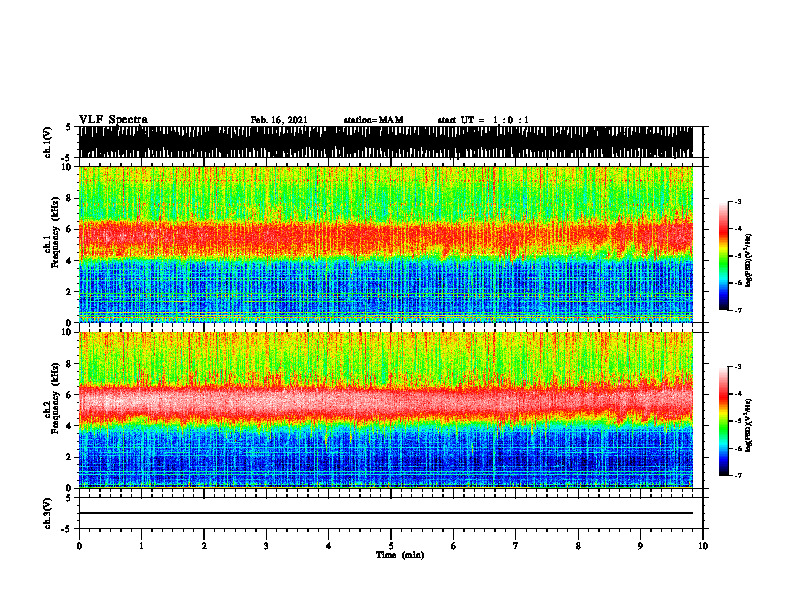The image size is (792, 612).
Task: Click the "6" kHz tick on ch.2 frequency axis
Action: tap(69, 394)
